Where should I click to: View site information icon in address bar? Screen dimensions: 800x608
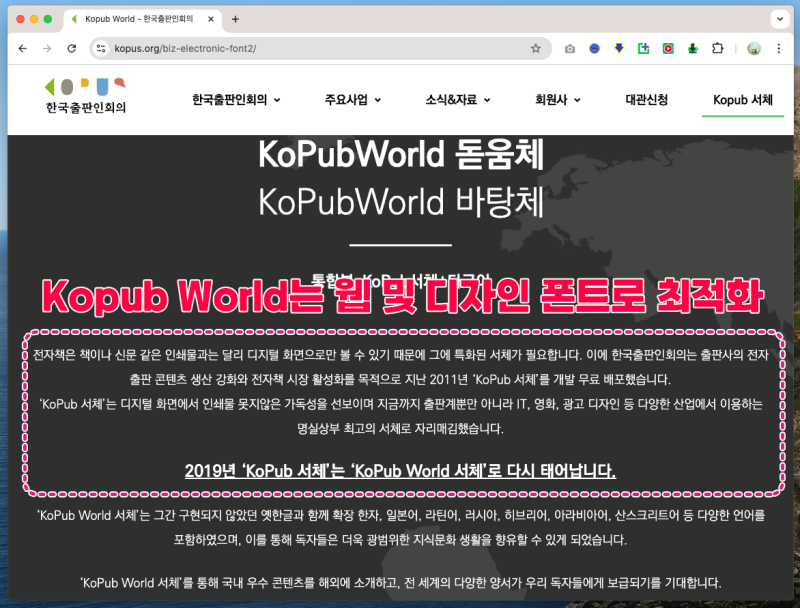click(101, 48)
